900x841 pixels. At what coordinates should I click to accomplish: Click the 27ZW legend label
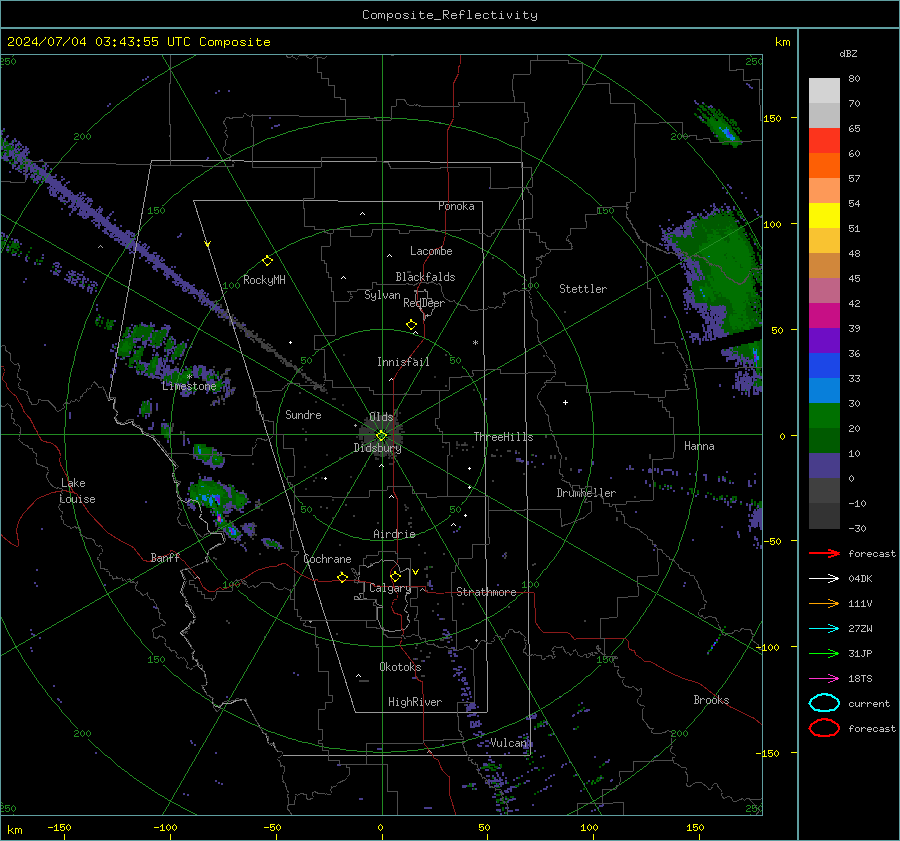860,629
